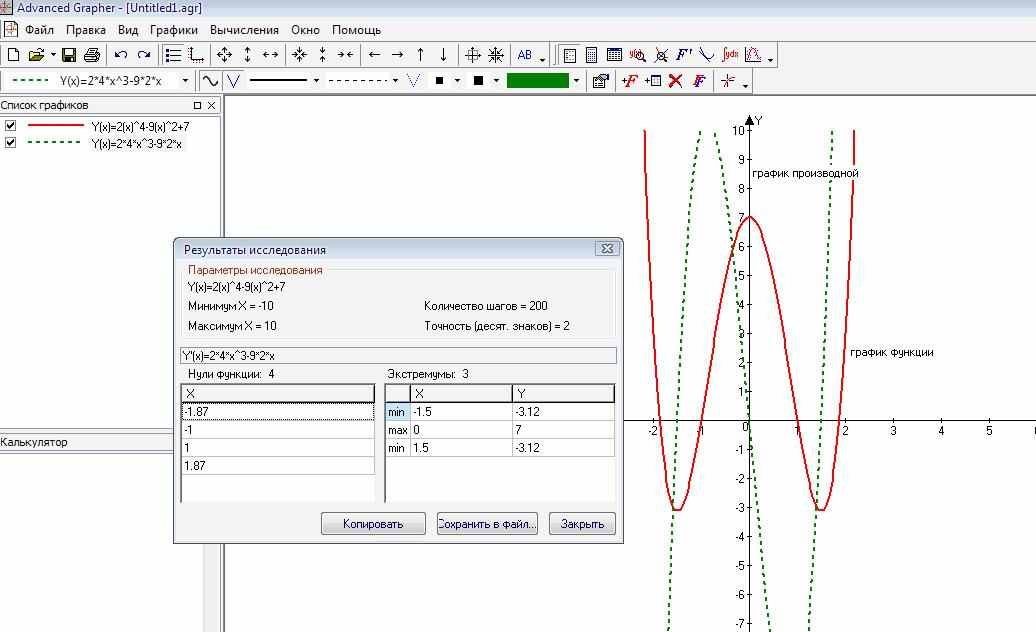Image resolution: width=1036 pixels, height=632 pixels.
Task: Add a text label with the AB tool
Action: 525,55
